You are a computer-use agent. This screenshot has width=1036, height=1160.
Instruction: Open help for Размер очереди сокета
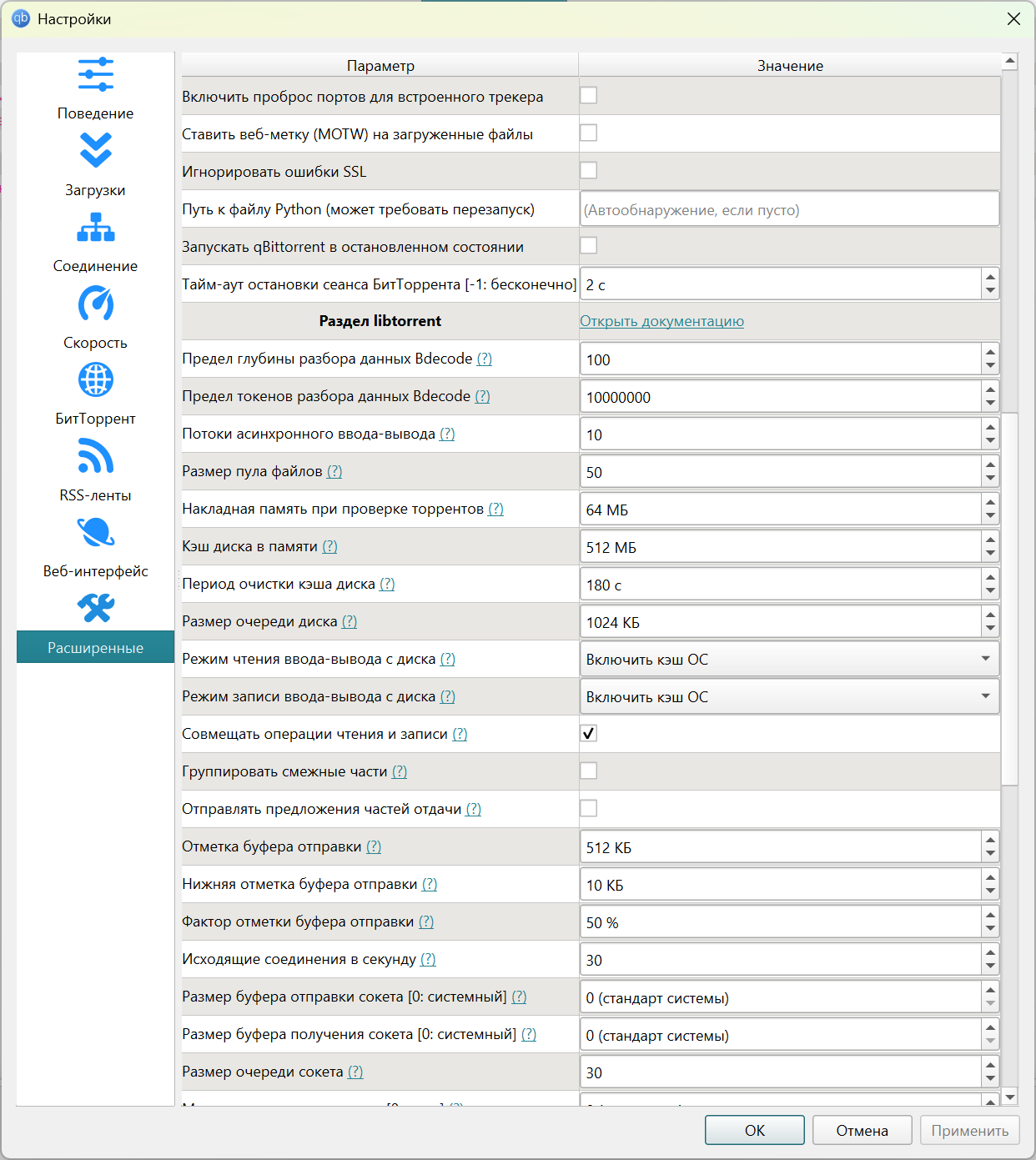click(355, 1072)
